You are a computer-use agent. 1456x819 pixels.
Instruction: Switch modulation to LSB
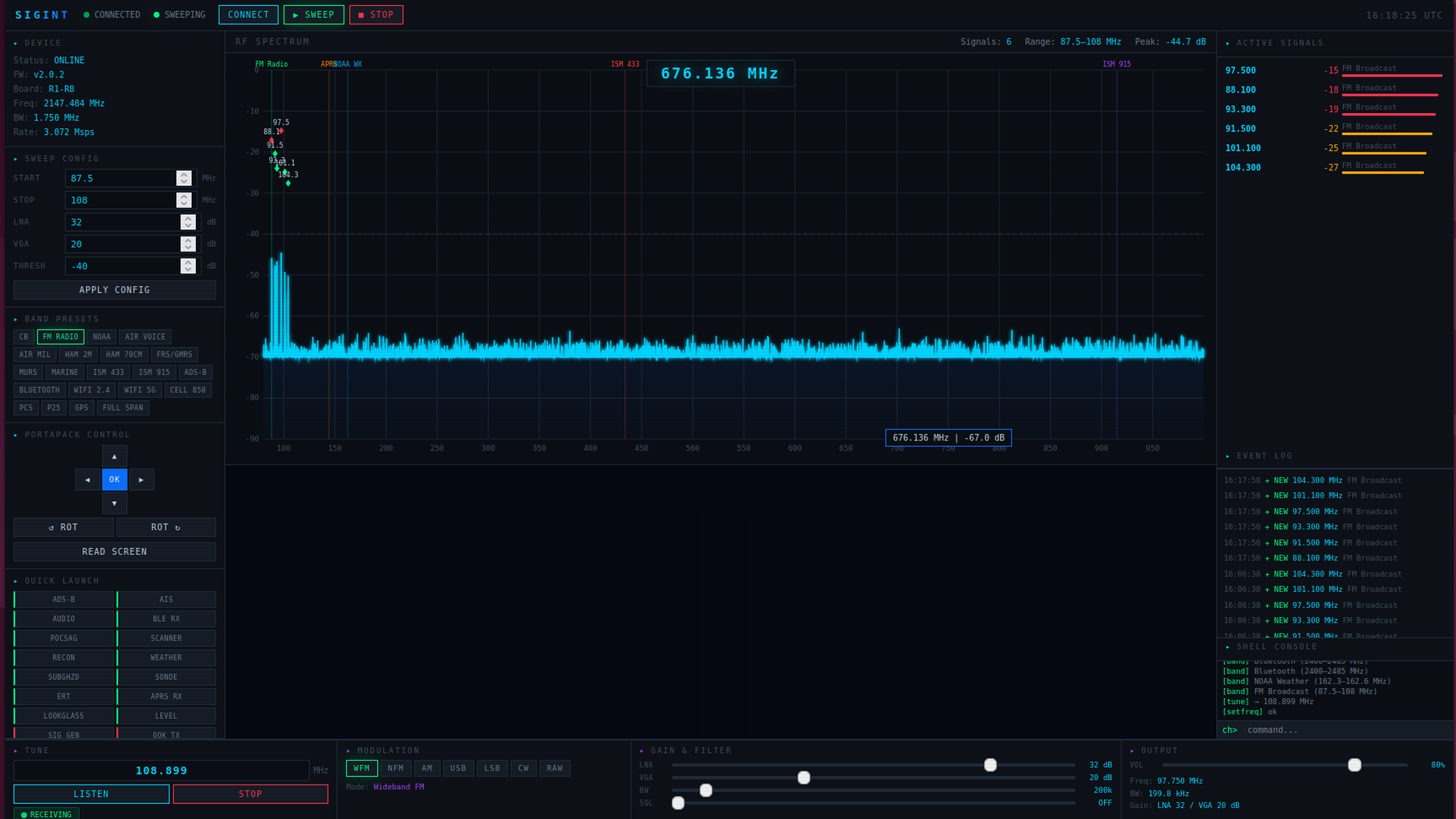tap(492, 768)
